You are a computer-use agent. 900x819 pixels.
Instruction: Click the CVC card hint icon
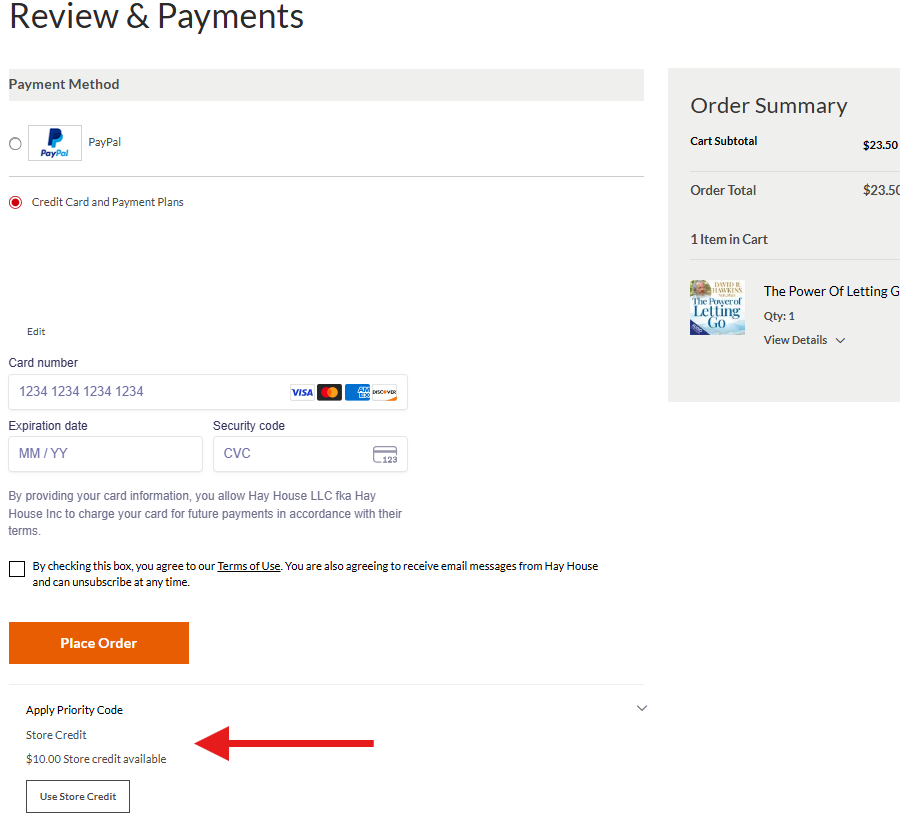tap(385, 455)
